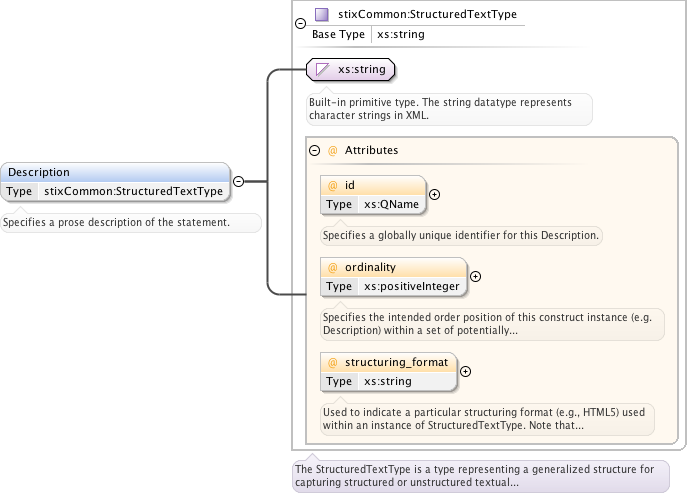The height and width of the screenshot is (496, 688).
Task: Click the structuring_format annotation about HTML5
Action: [486, 418]
